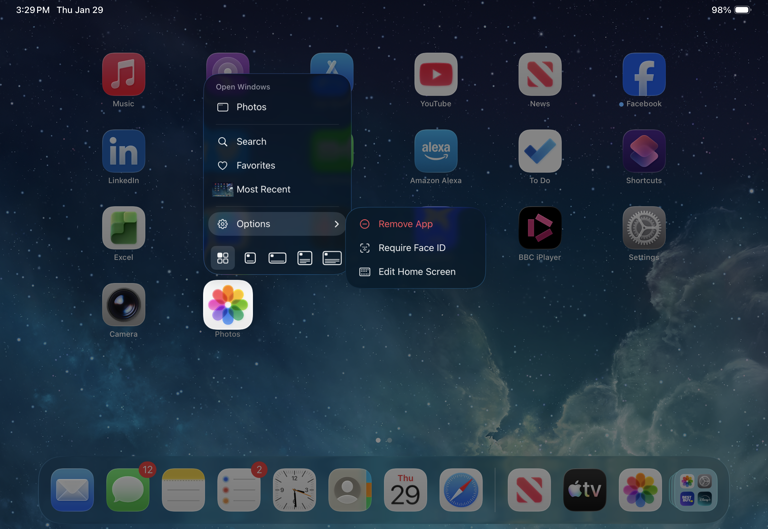Tap the Photos app icon on home screen

[x=228, y=305]
